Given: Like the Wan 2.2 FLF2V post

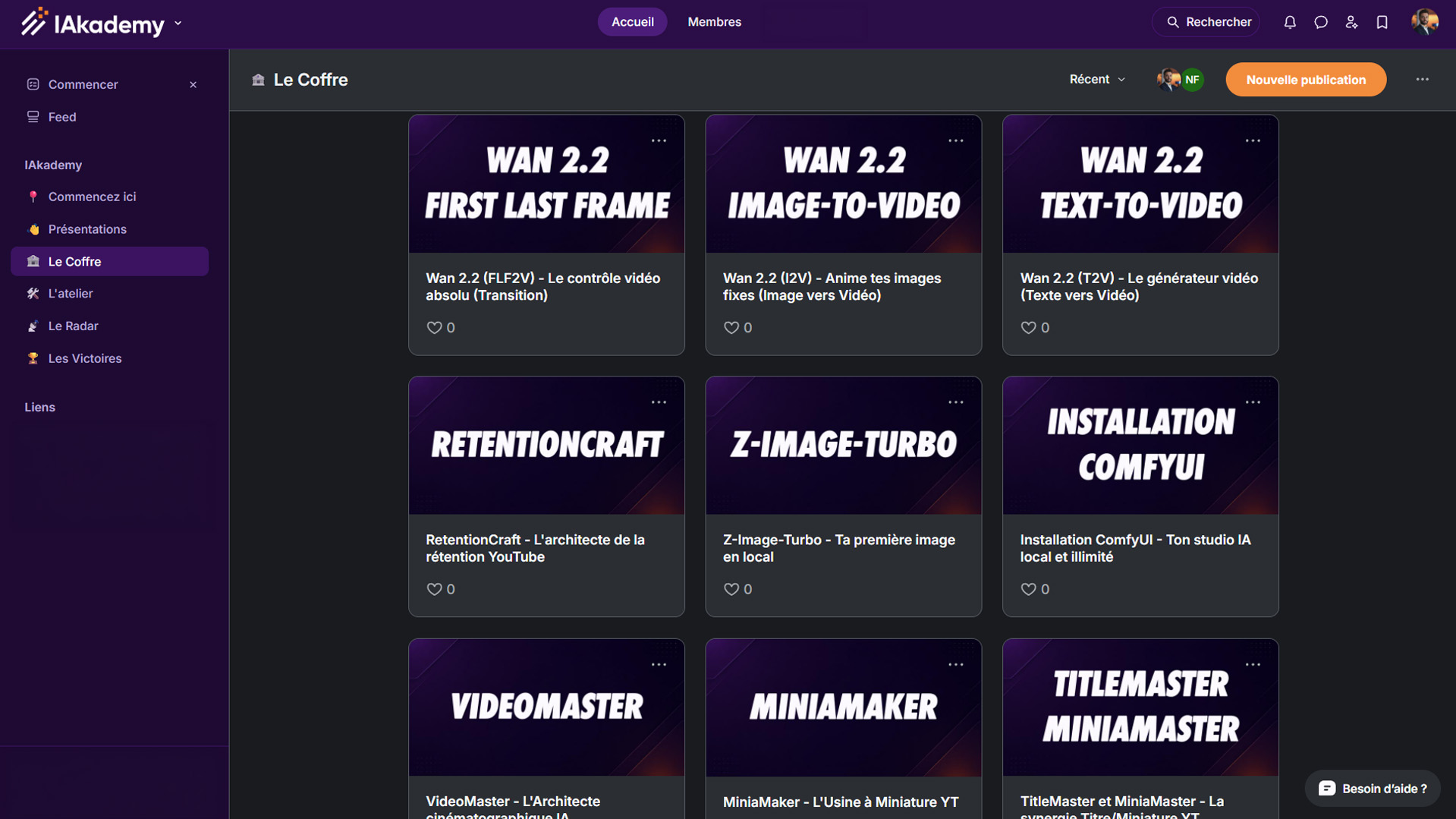Looking at the screenshot, I should click(x=434, y=328).
